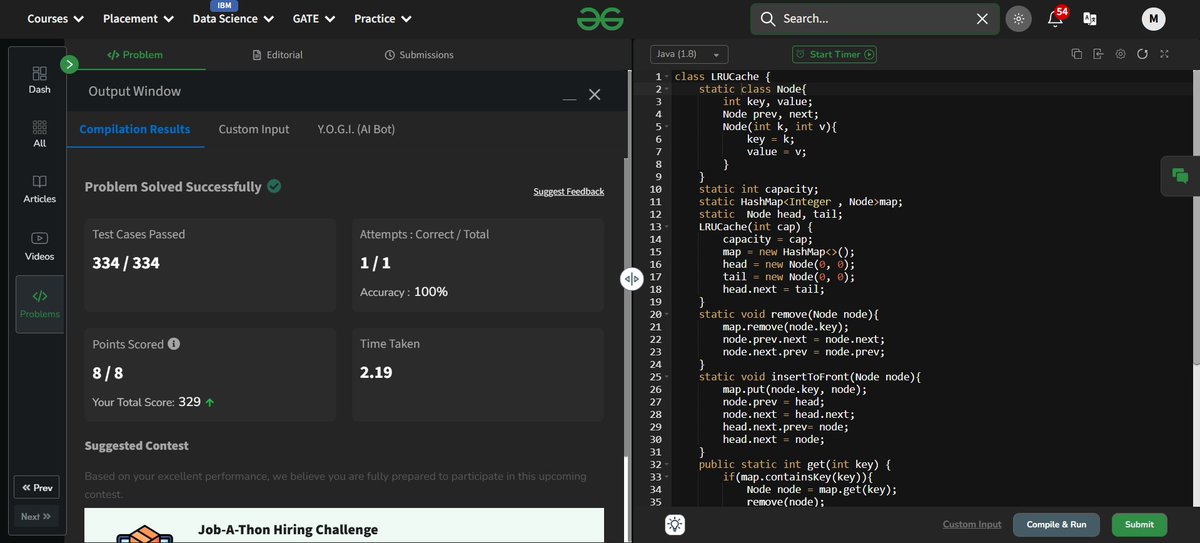Click Accuracy 100% text

click(404, 292)
